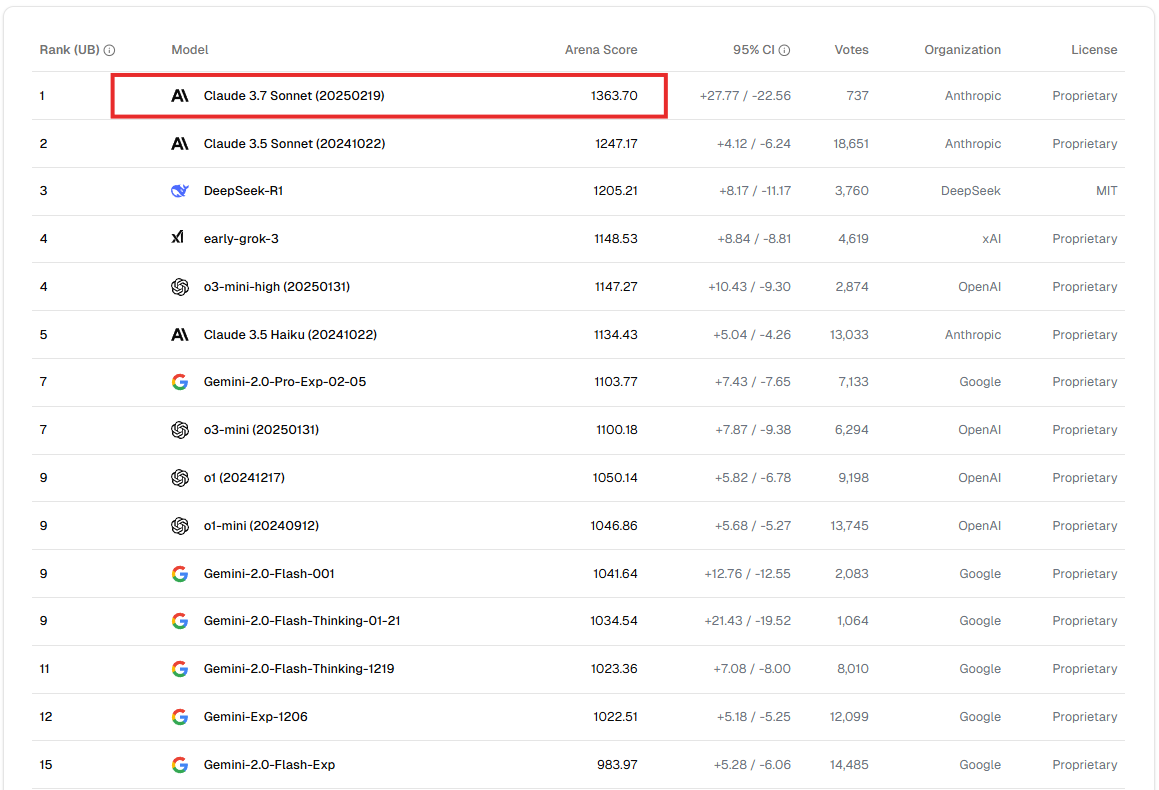Sort by the Votes column header
This screenshot has width=1159, height=790.
[x=852, y=50]
